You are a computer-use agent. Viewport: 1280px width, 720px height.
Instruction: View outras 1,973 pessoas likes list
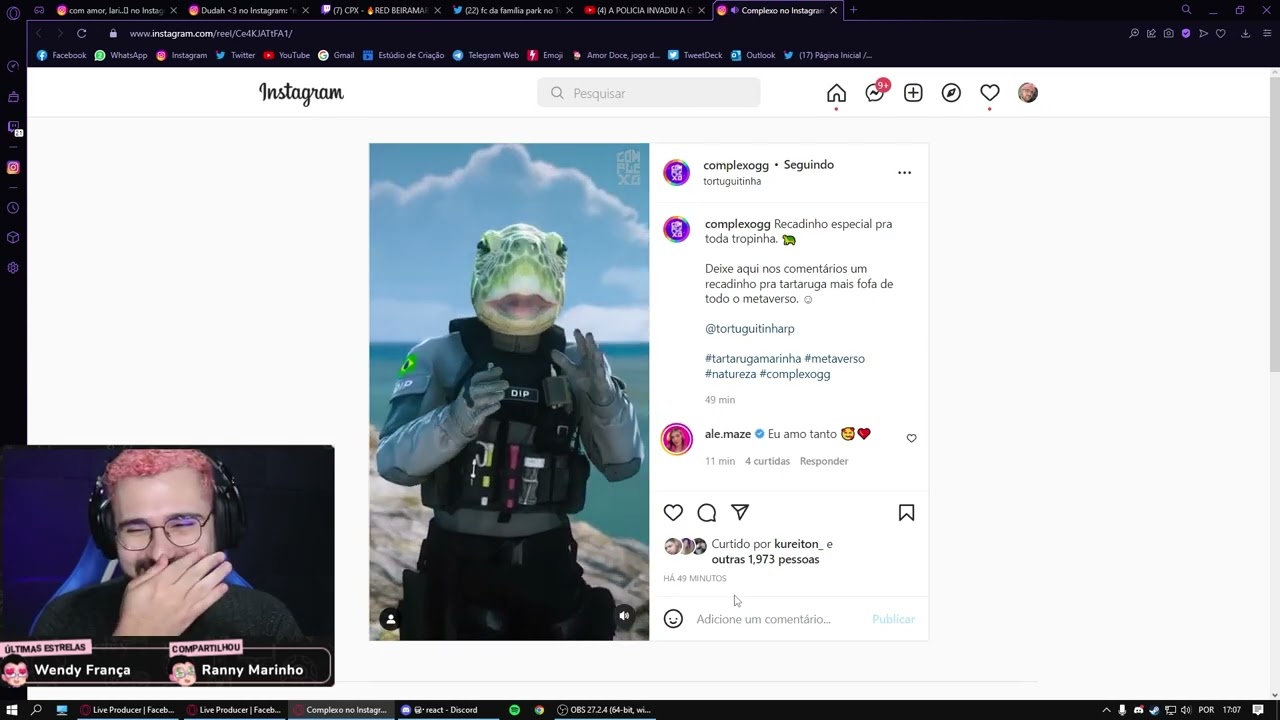(765, 559)
